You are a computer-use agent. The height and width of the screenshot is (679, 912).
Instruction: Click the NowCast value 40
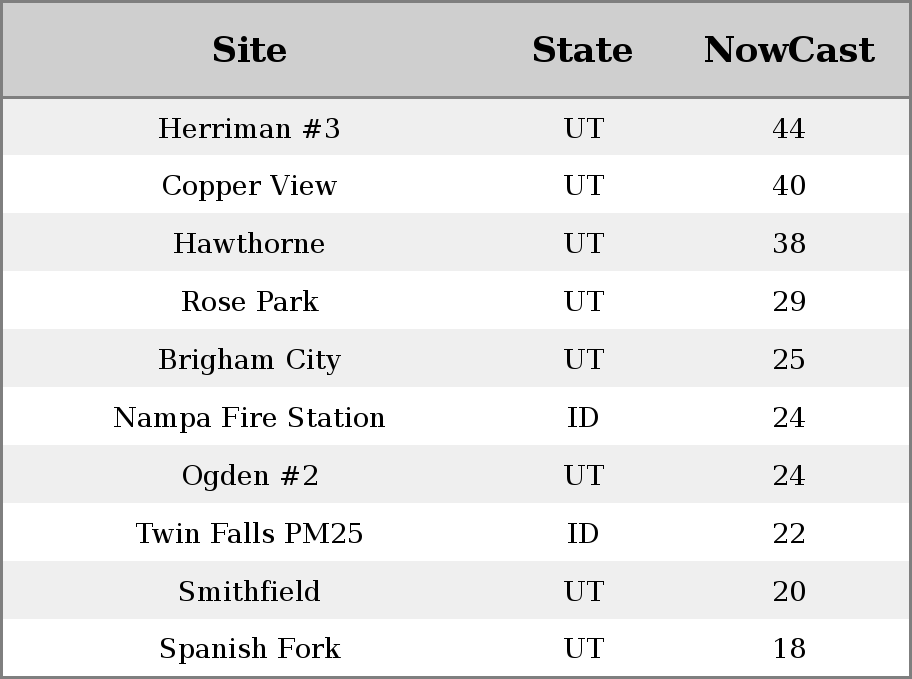click(789, 186)
